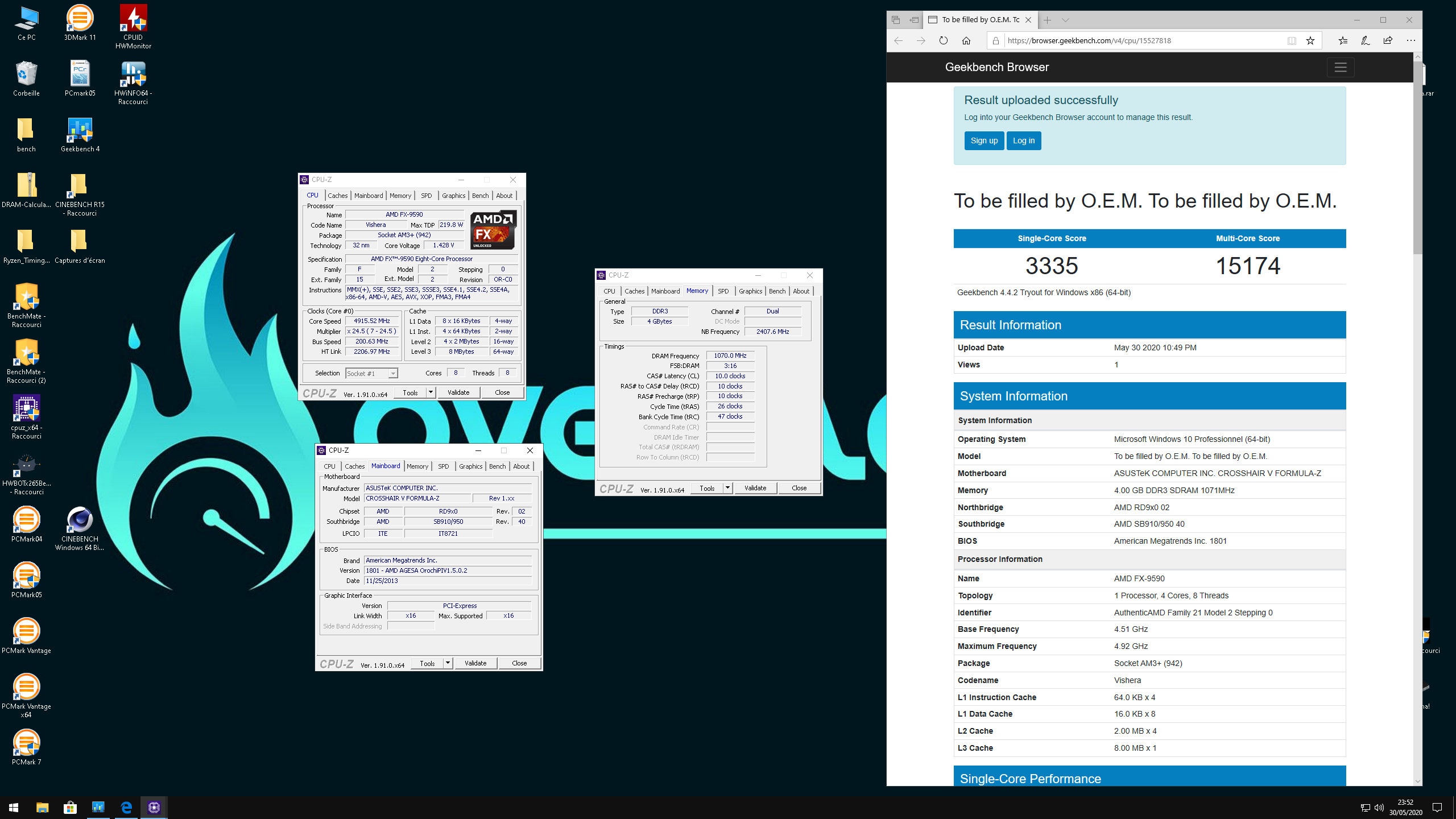This screenshot has width=1456, height=819.
Task: Open the CPUID HWMonitor desktop icon
Action: pos(133,27)
